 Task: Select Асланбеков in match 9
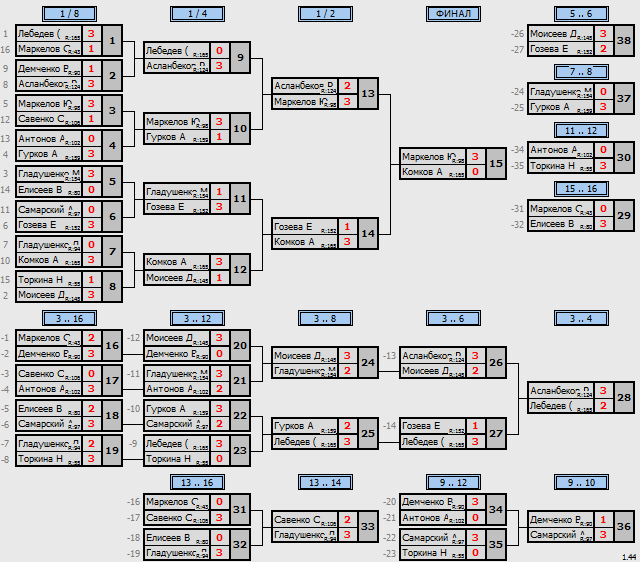pyautogui.click(x=177, y=66)
